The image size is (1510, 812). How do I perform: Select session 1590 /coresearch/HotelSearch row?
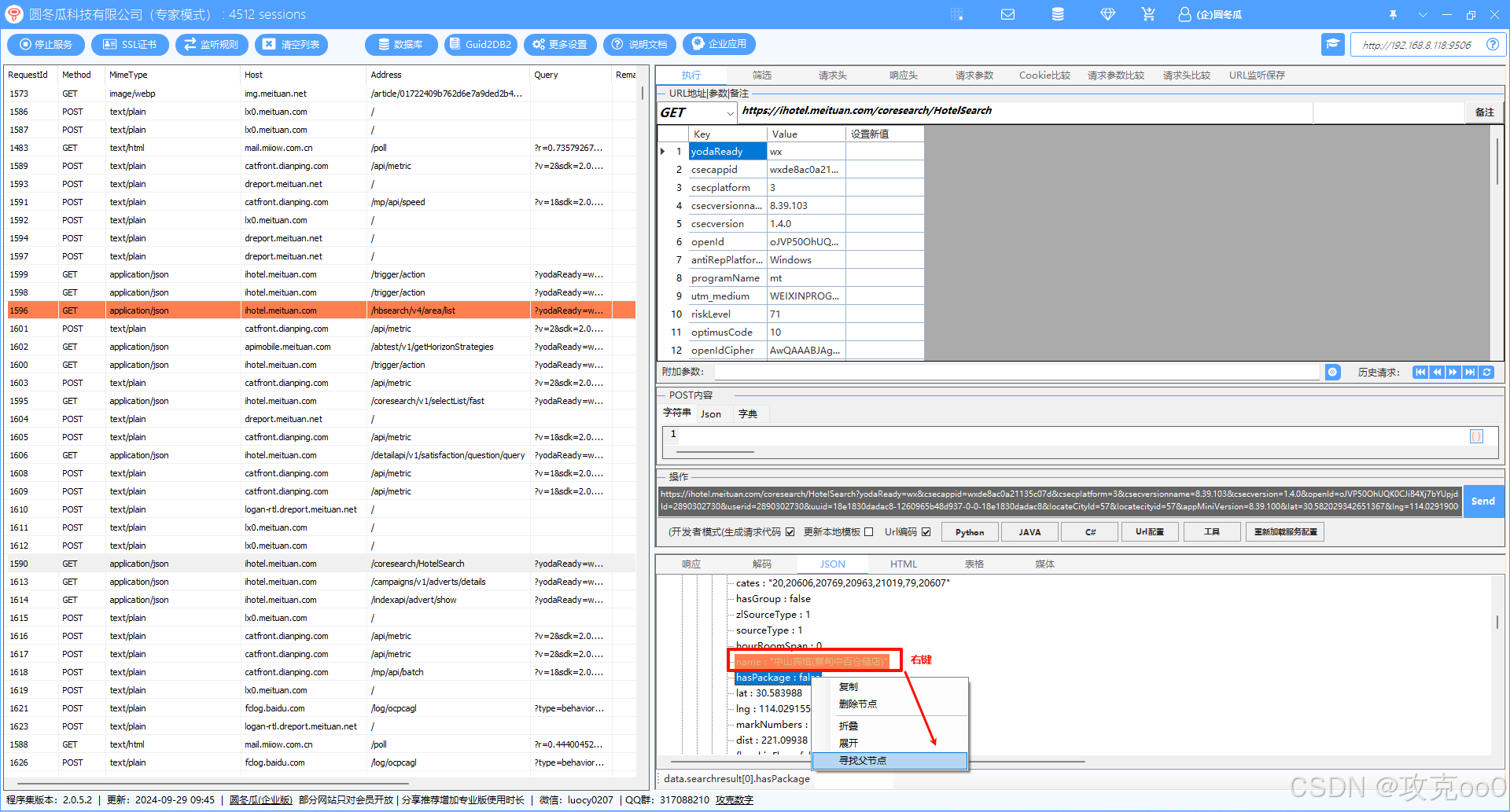pos(321,564)
